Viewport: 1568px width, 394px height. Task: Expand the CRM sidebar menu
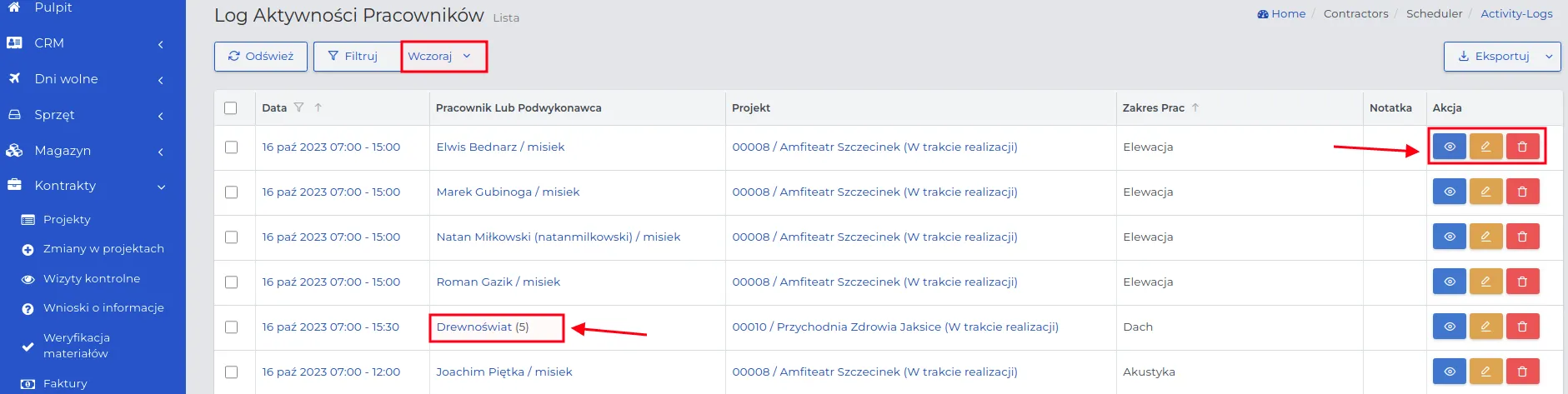[x=93, y=42]
